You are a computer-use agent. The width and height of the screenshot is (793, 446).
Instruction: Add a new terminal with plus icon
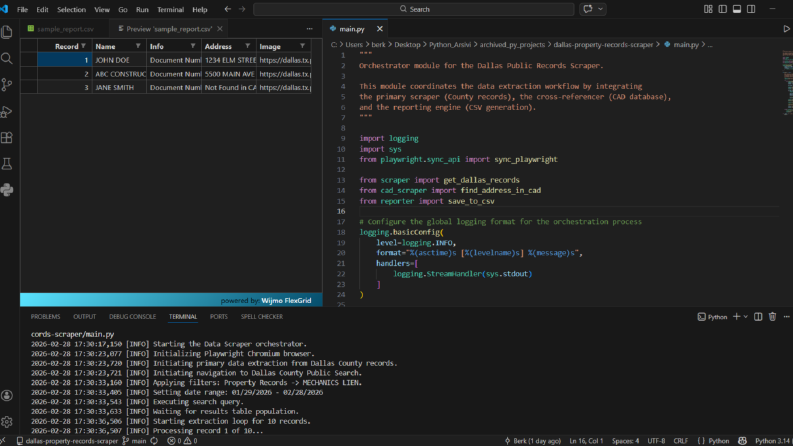tap(736, 317)
